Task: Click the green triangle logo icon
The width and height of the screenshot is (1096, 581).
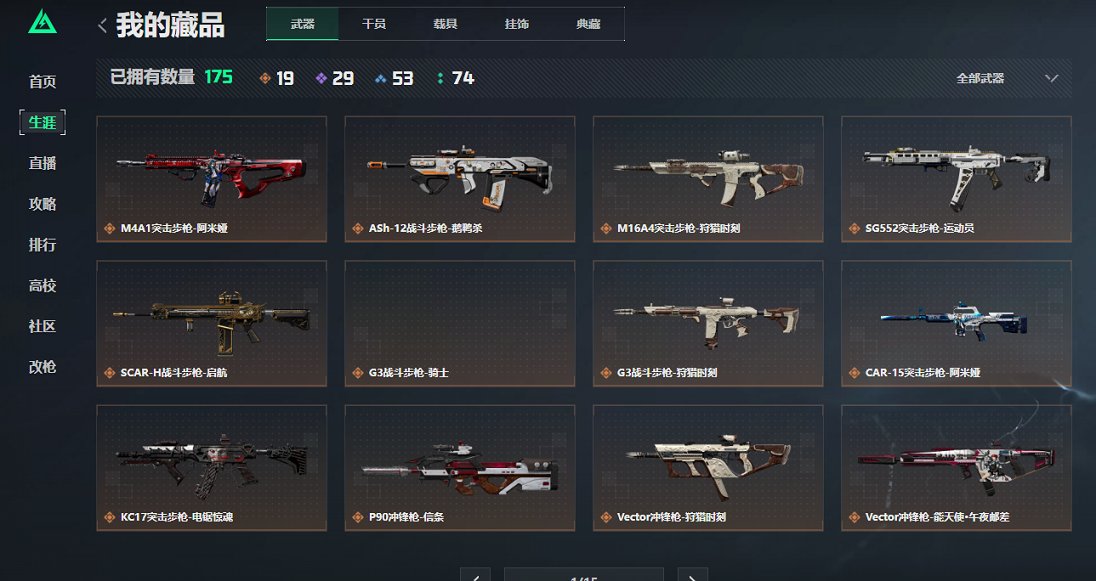Action: point(43,22)
